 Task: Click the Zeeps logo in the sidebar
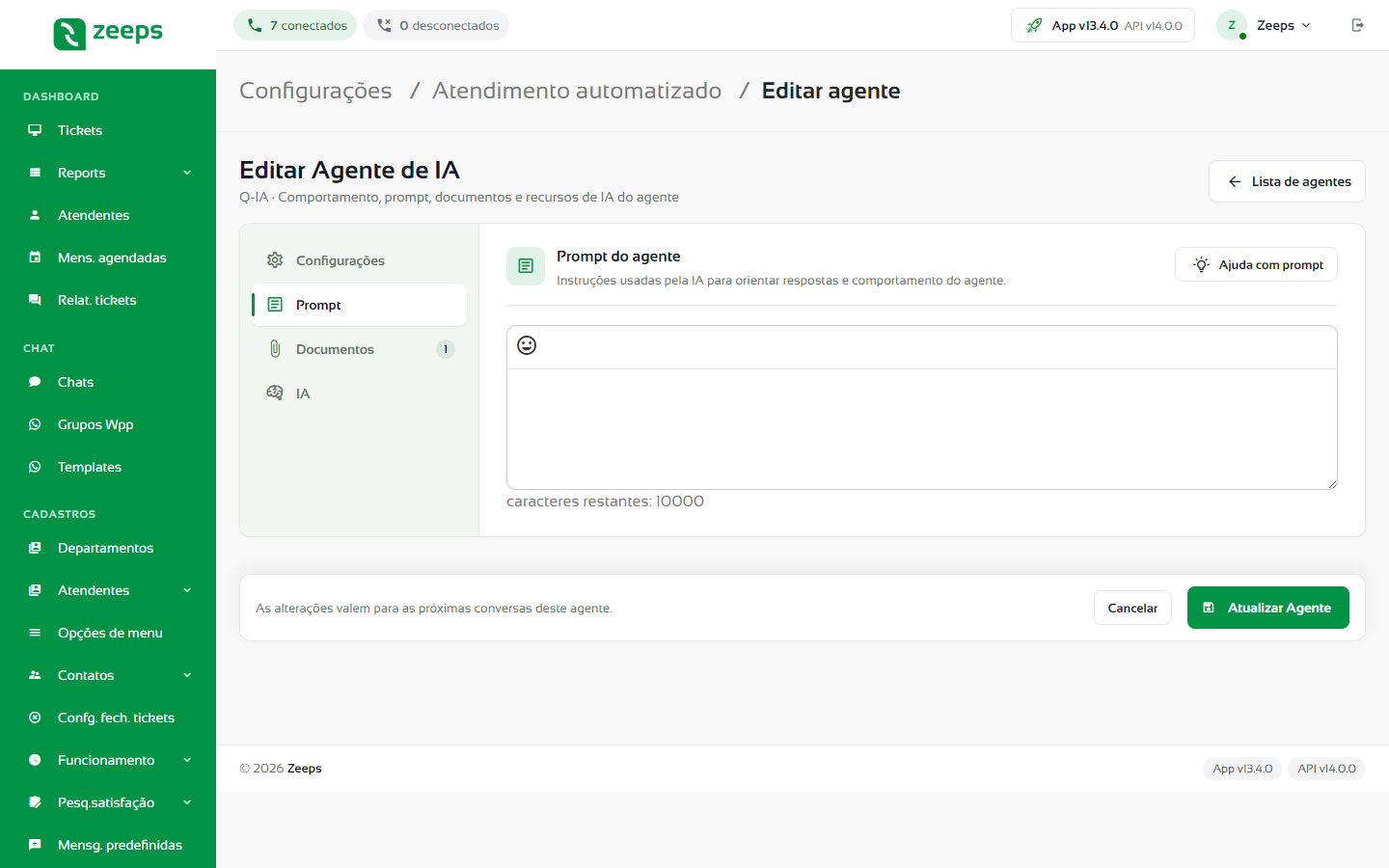(x=108, y=34)
